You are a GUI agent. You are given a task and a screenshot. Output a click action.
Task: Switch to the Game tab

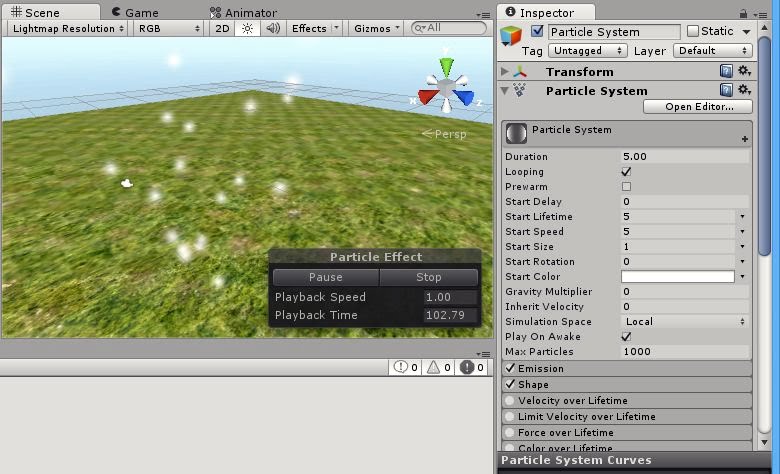[x=135, y=12]
